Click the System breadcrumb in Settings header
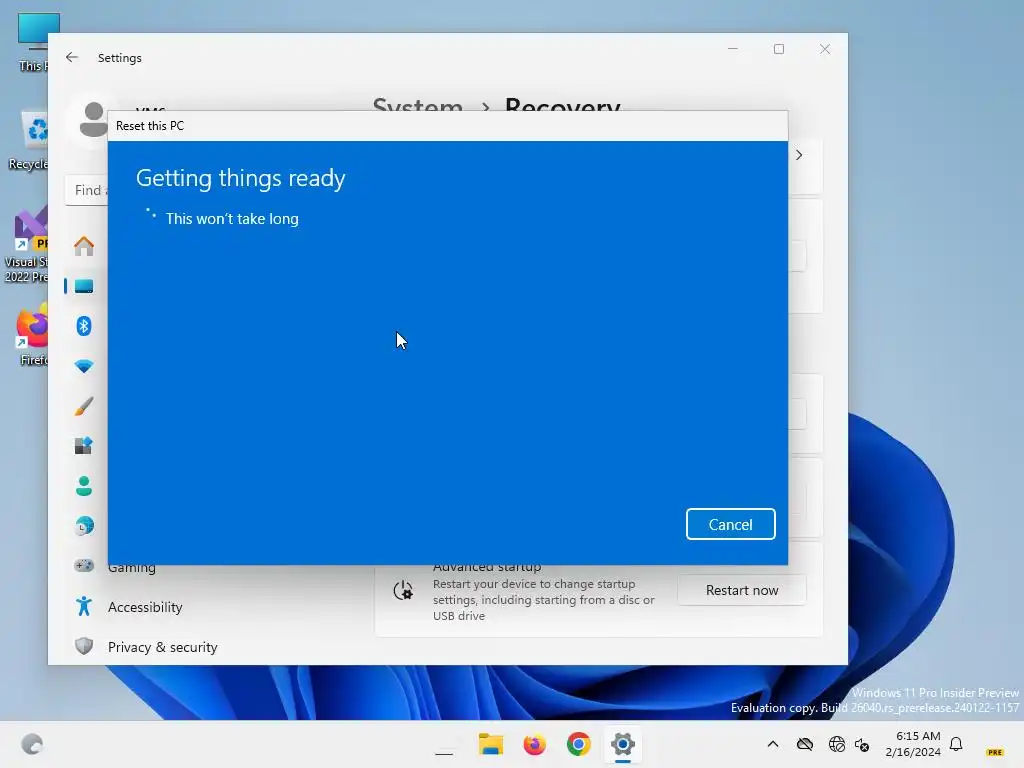 tap(417, 106)
